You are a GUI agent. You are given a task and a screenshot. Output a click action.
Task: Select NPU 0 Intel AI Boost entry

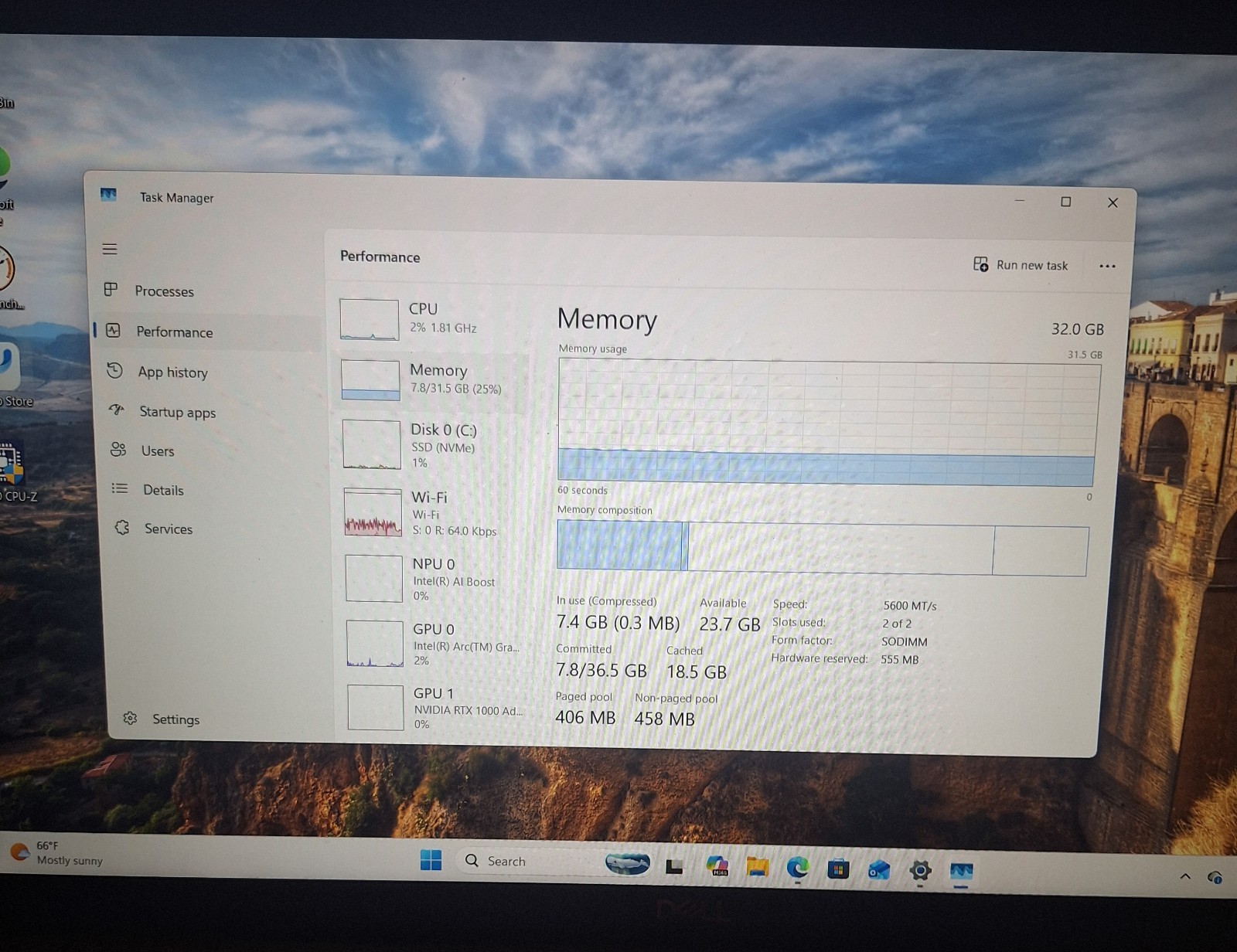pyautogui.click(x=438, y=579)
